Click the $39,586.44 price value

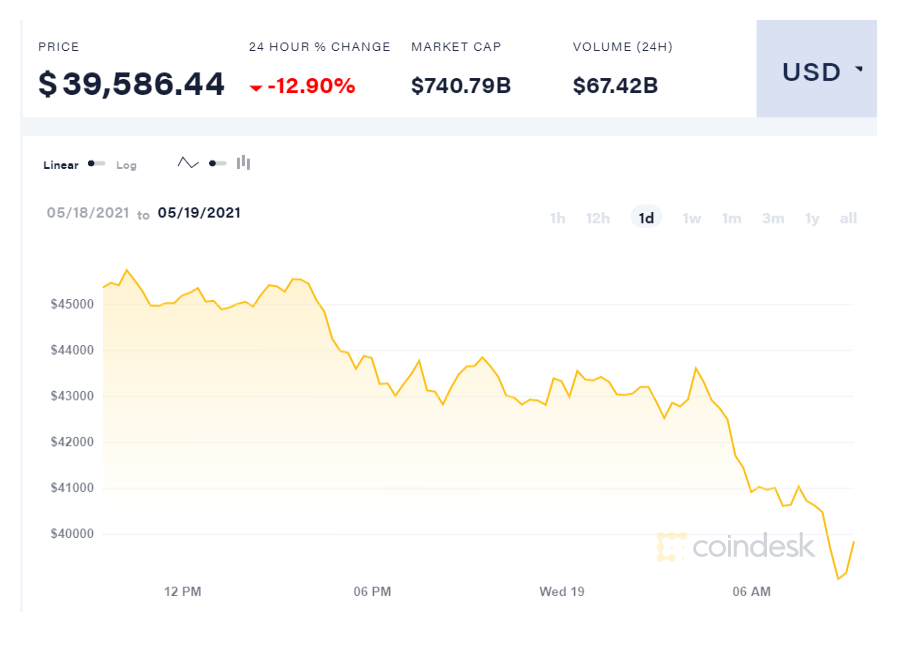[x=130, y=84]
